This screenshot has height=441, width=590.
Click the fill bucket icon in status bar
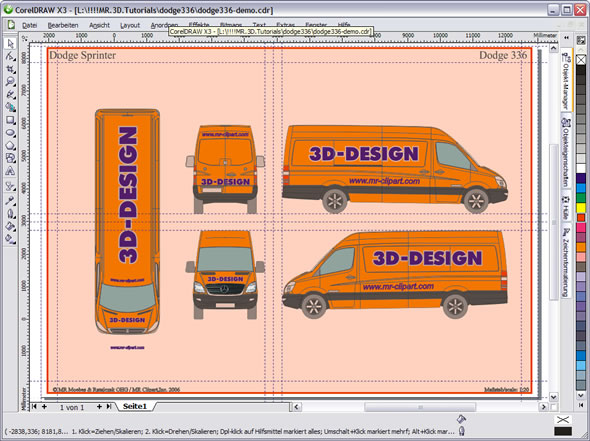[461, 419]
